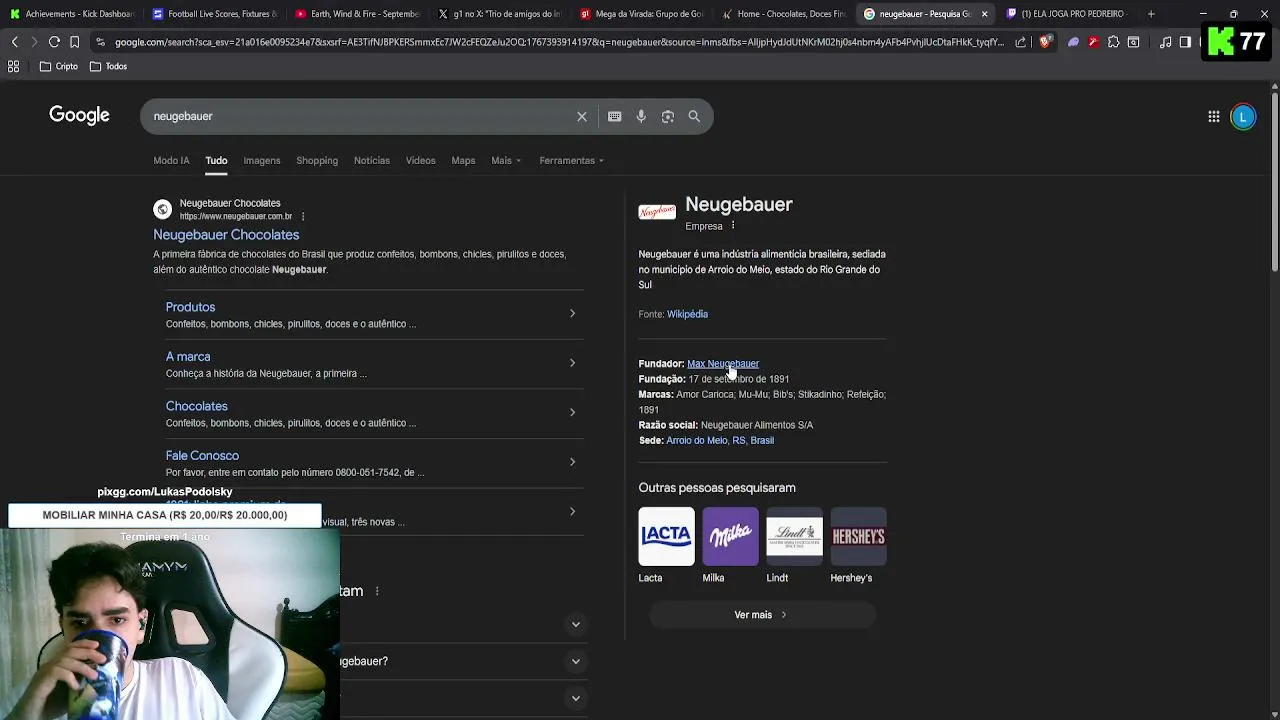This screenshot has height=720, width=1280.
Task: Search by image with the Google Lens icon
Action: 668,116
